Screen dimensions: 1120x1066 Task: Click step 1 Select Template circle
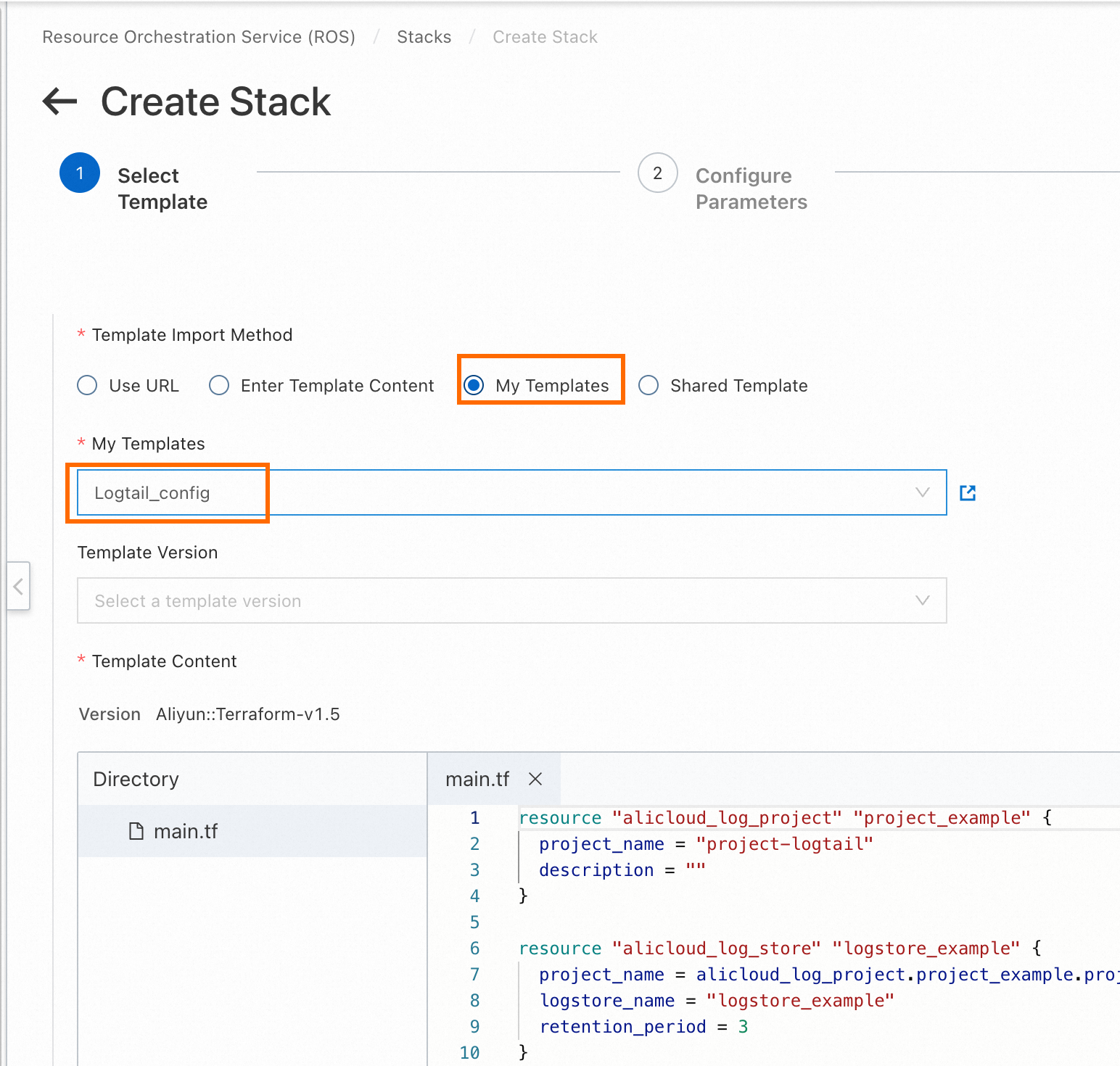click(x=80, y=173)
